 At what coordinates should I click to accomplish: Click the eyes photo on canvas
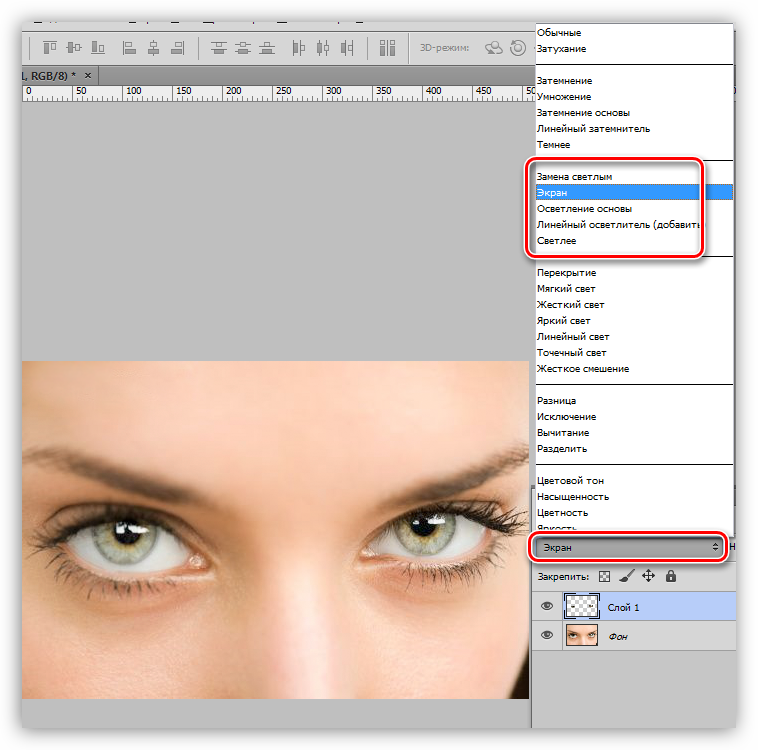click(x=276, y=529)
